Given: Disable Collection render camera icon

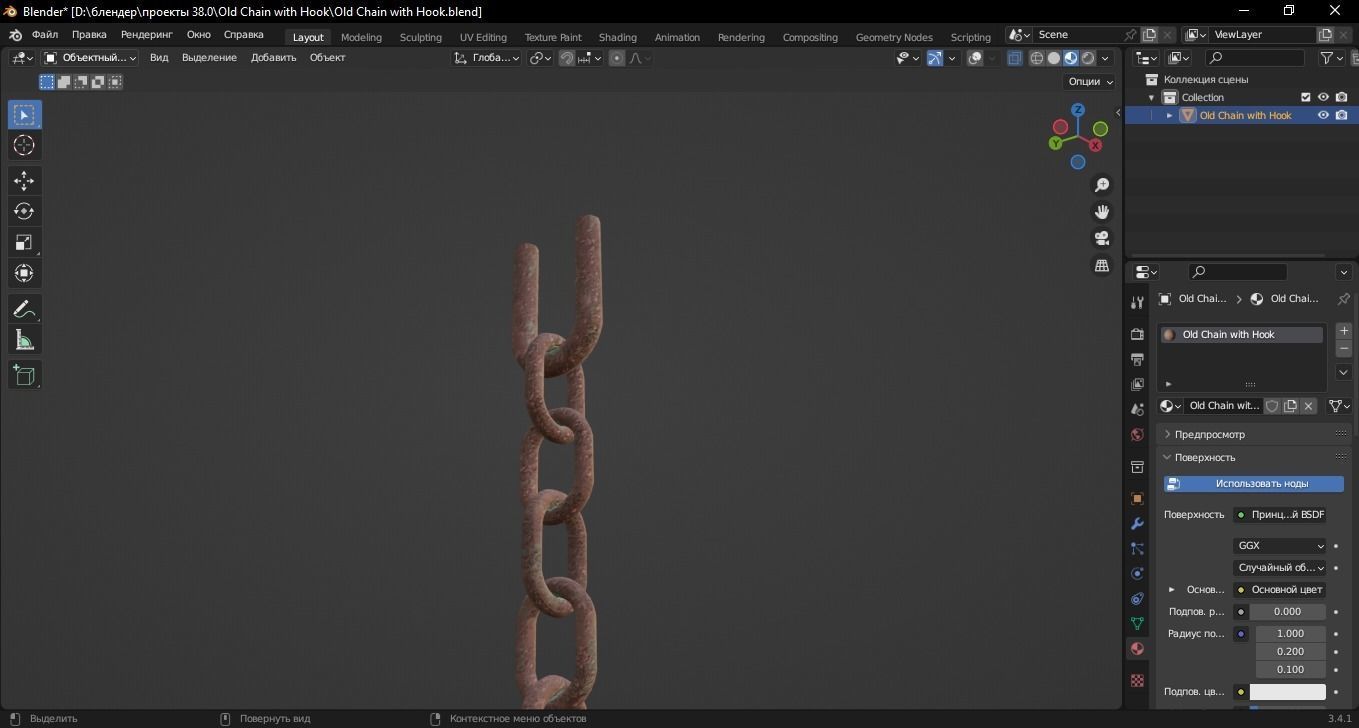Looking at the screenshot, I should pyautogui.click(x=1341, y=97).
